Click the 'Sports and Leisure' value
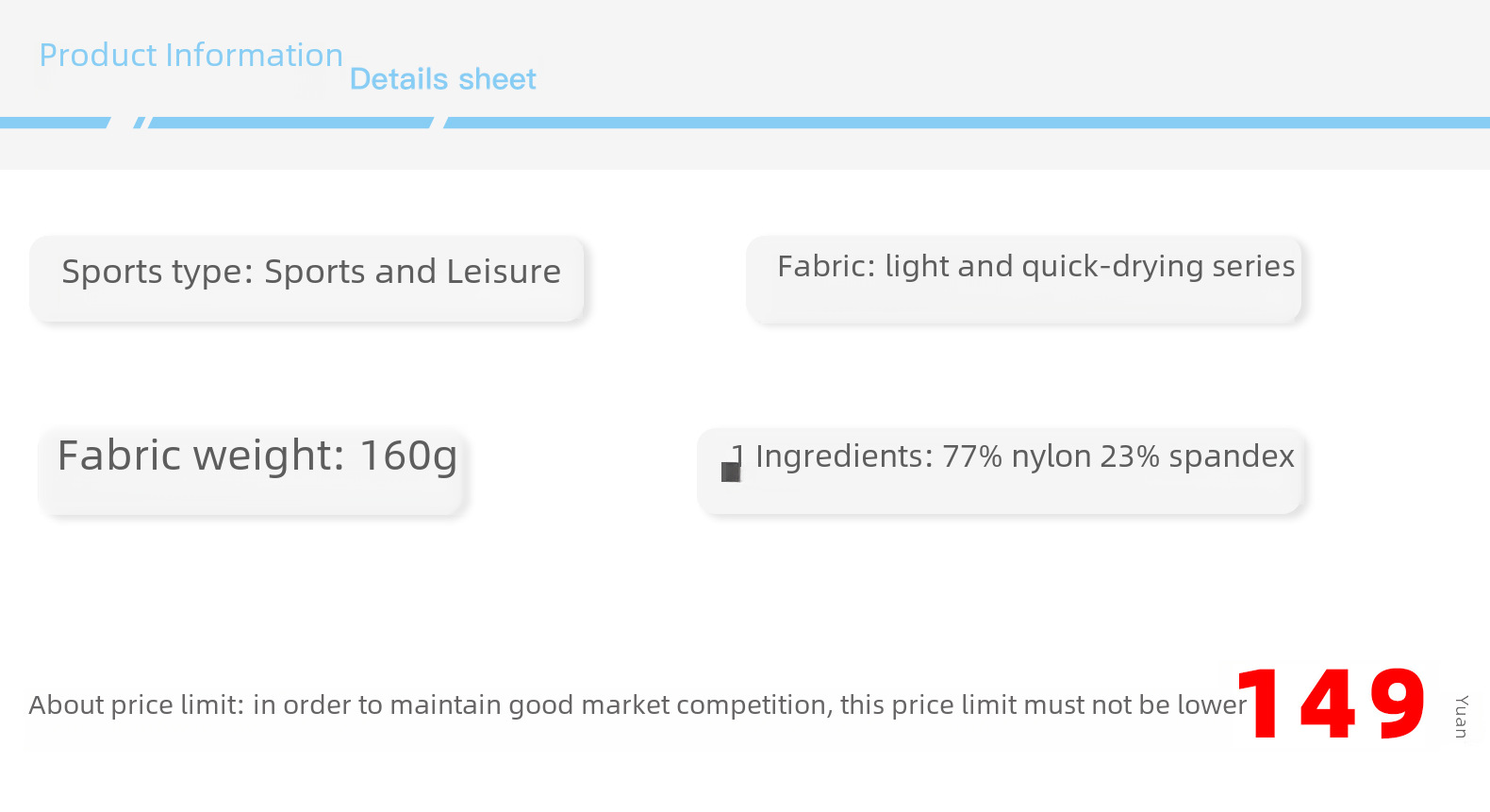This screenshot has width=1490, height=812. (412, 272)
